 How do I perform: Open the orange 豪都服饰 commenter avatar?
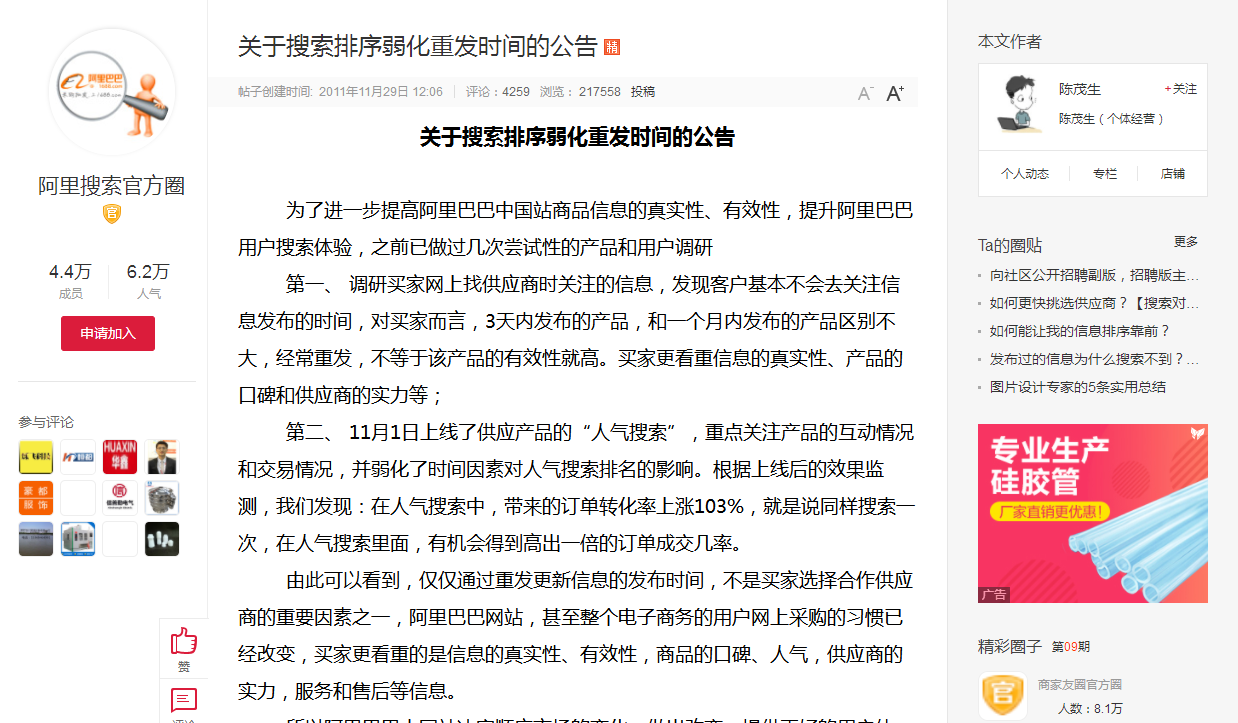pyautogui.click(x=36, y=498)
